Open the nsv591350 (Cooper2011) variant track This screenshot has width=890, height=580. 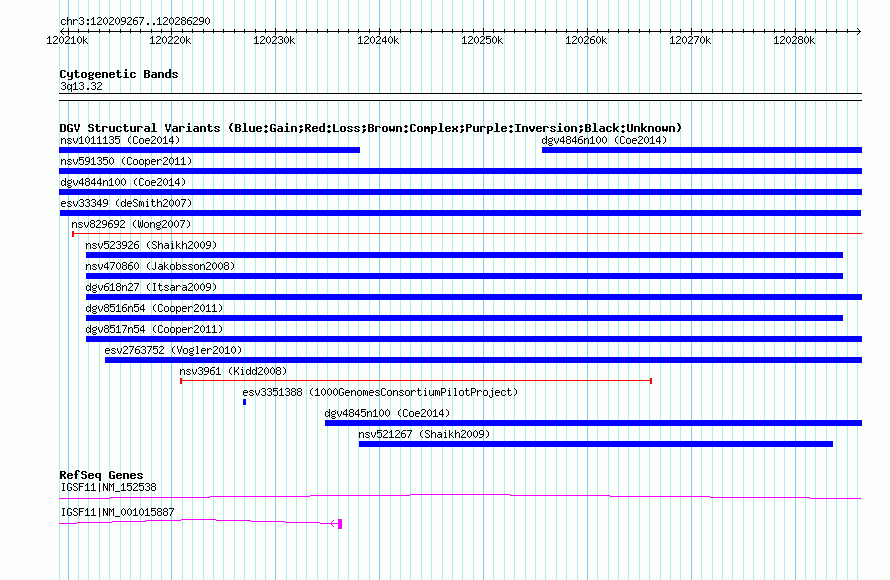click(x=460, y=171)
